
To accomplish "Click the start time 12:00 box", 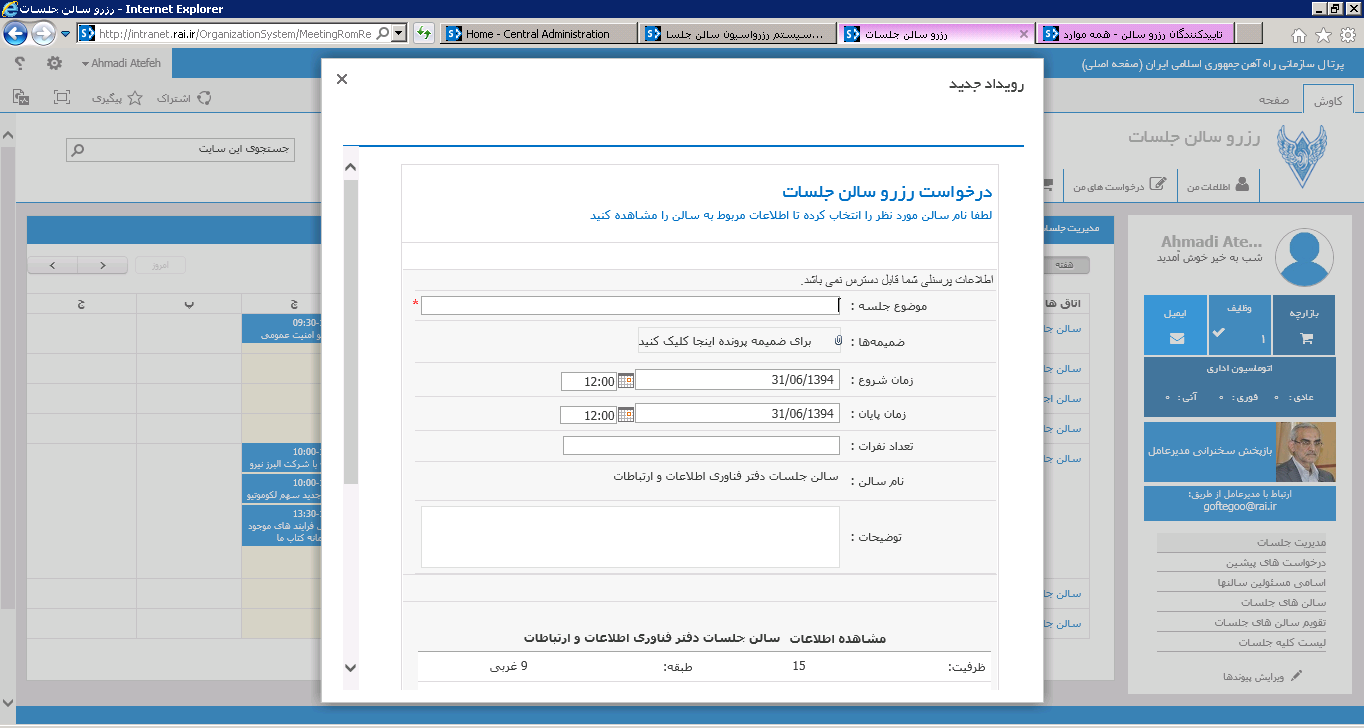I will [590, 381].
